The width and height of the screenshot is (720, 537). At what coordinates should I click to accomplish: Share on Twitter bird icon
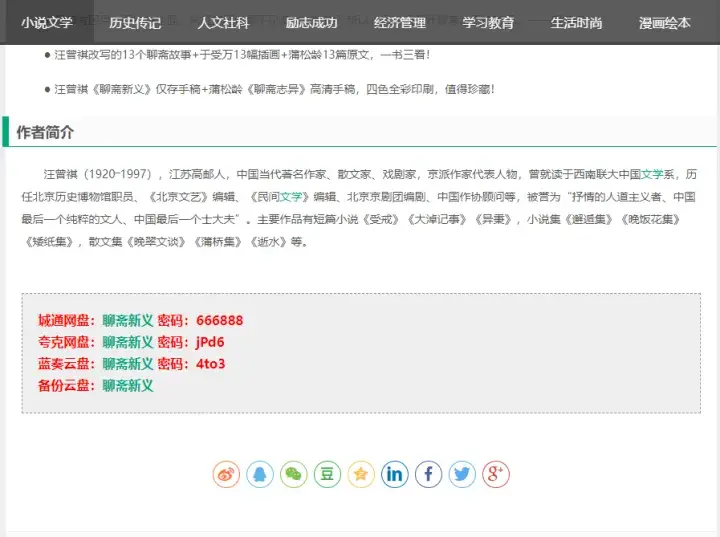[x=462, y=474]
